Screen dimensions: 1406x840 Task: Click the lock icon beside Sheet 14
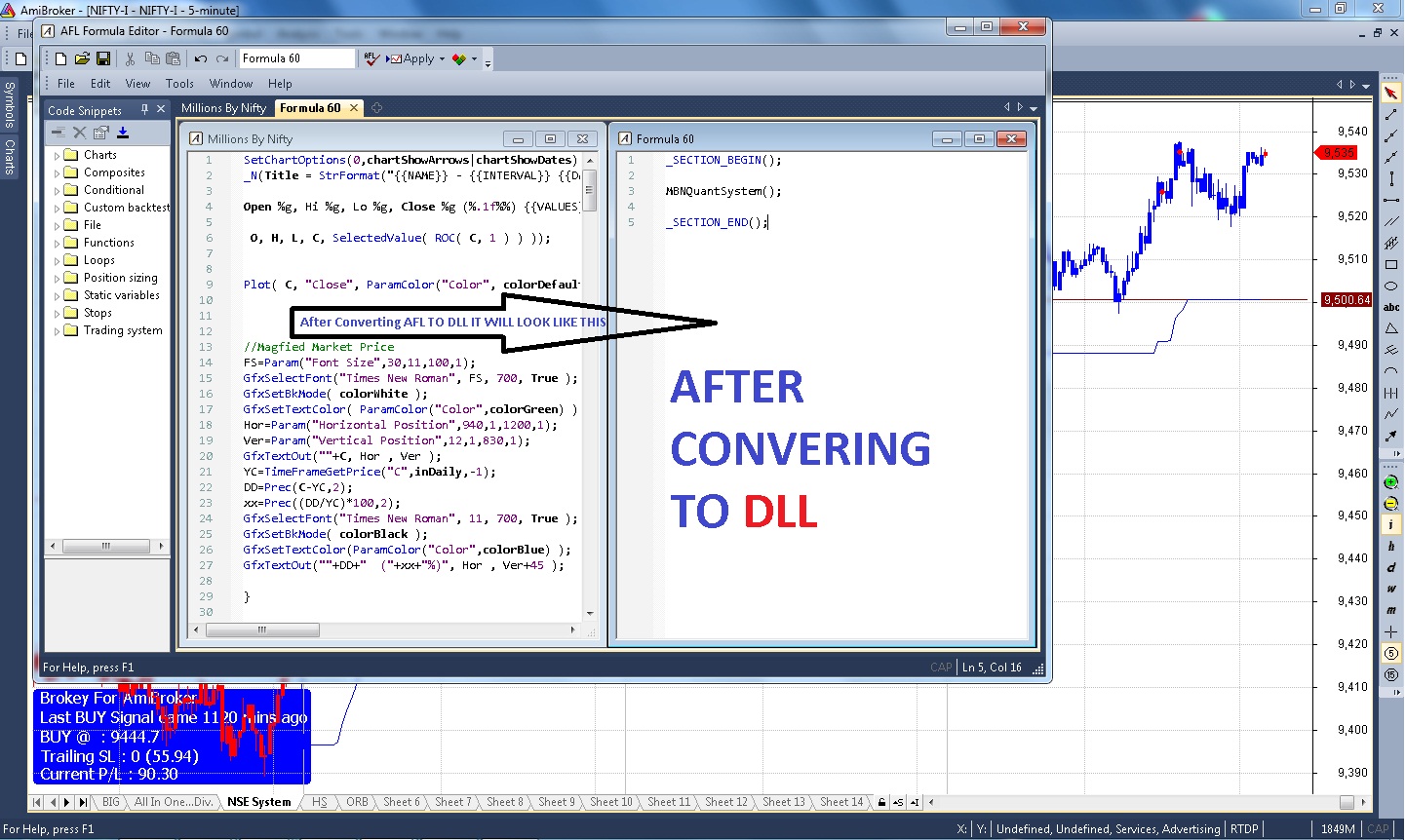pyautogui.click(x=881, y=802)
